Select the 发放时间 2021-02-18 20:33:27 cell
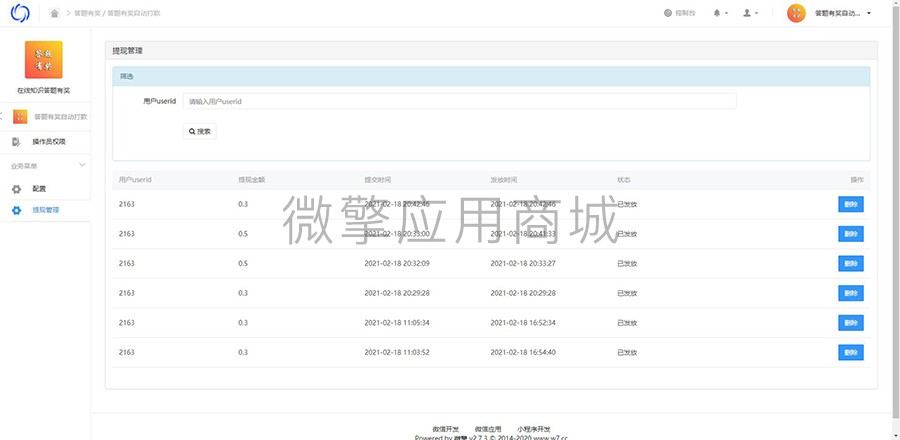The image size is (900, 440). tap(523, 264)
